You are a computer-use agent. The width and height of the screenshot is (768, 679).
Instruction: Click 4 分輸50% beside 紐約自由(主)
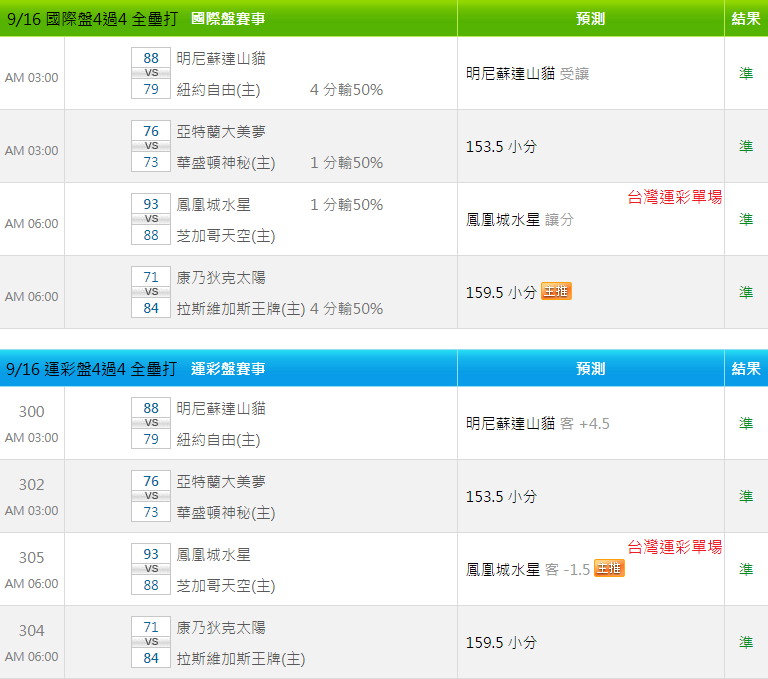(346, 90)
